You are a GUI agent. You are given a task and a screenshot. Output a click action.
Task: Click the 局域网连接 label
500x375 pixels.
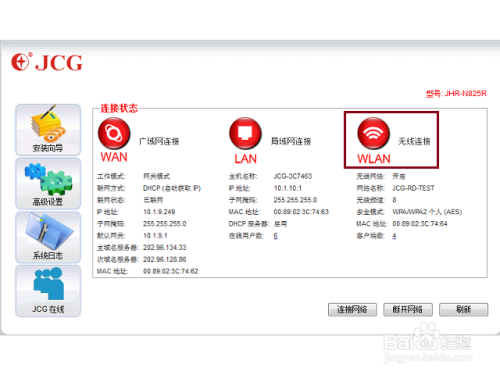(291, 141)
